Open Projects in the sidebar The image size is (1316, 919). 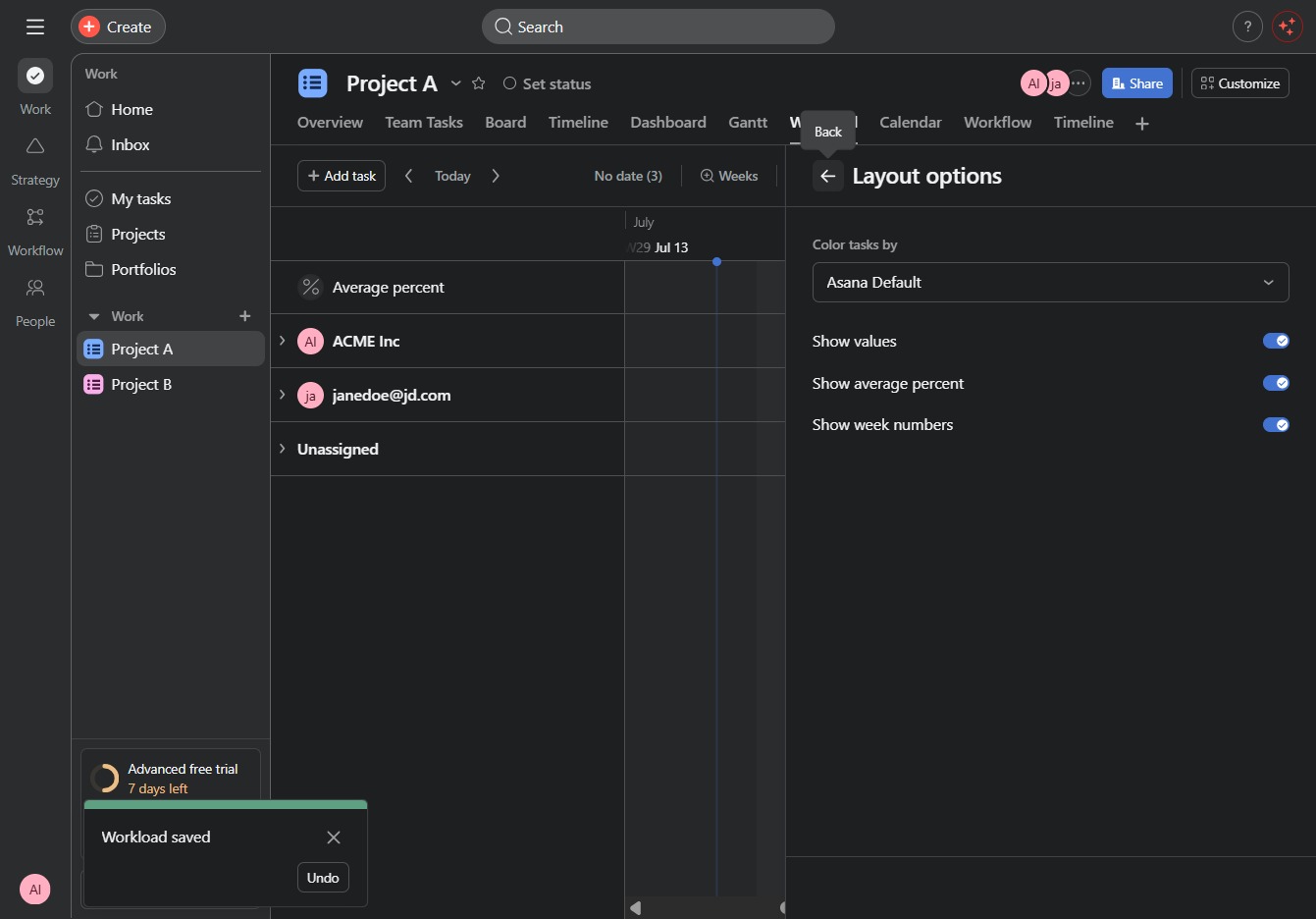tap(169, 234)
